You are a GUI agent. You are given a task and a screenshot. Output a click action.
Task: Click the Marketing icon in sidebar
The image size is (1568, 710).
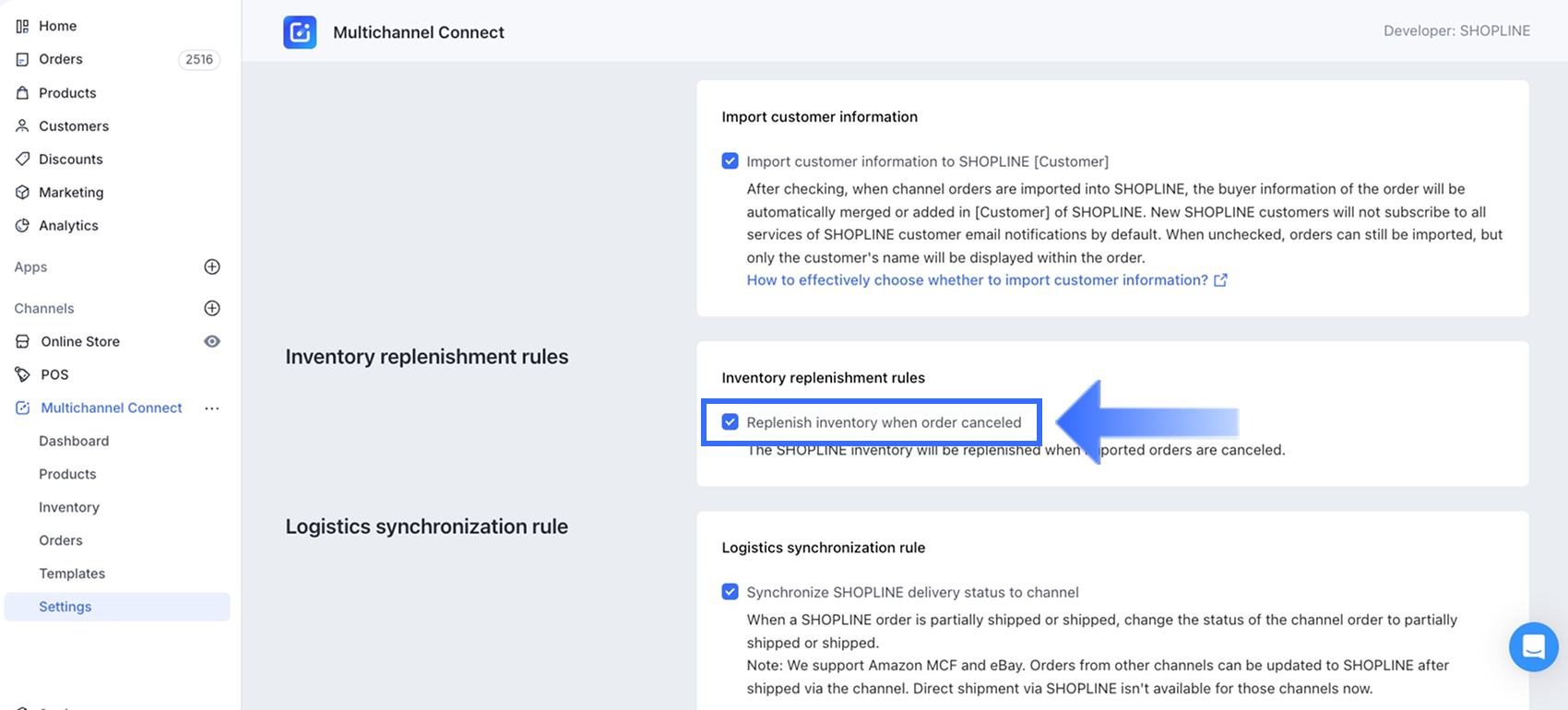[x=22, y=192]
